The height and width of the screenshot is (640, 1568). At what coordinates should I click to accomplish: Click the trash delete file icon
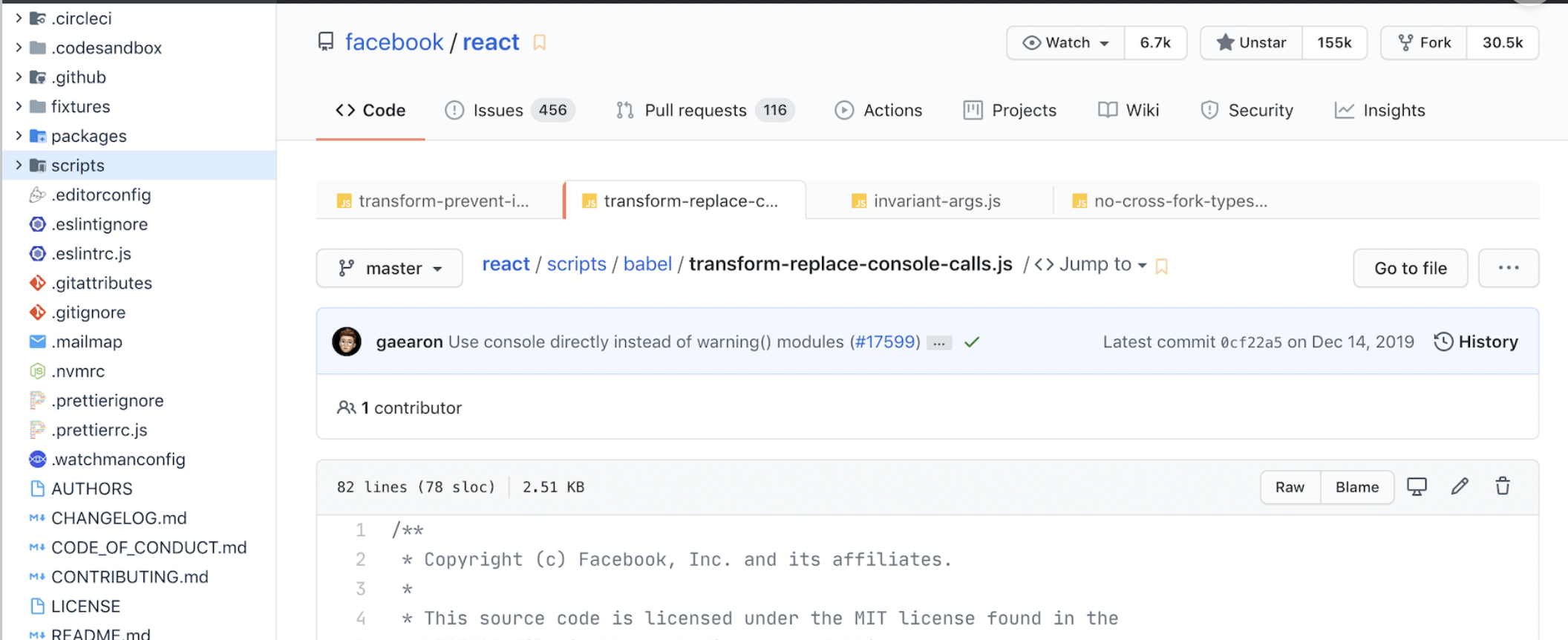click(x=1503, y=486)
